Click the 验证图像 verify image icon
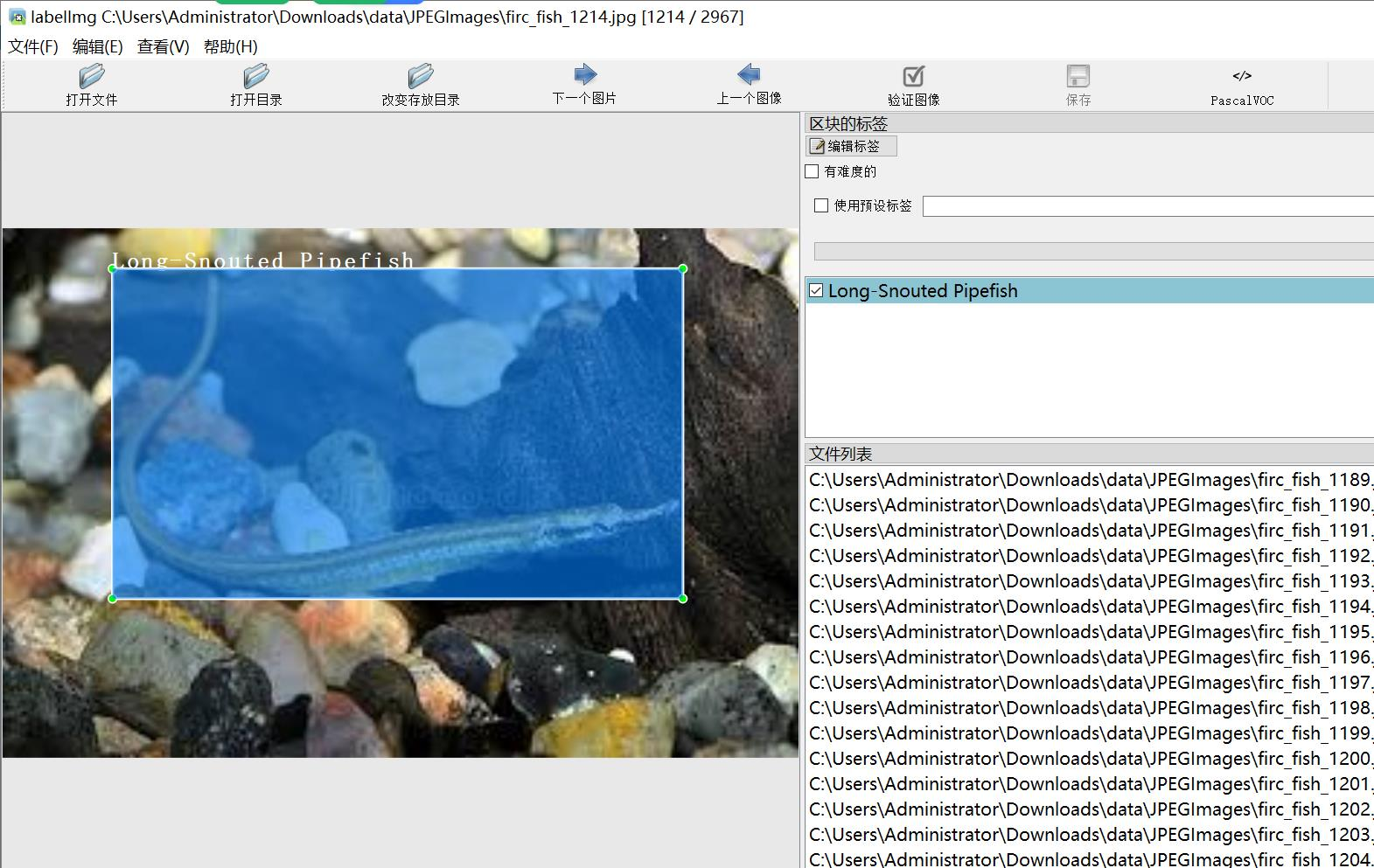1374x868 pixels. pyautogui.click(x=913, y=76)
